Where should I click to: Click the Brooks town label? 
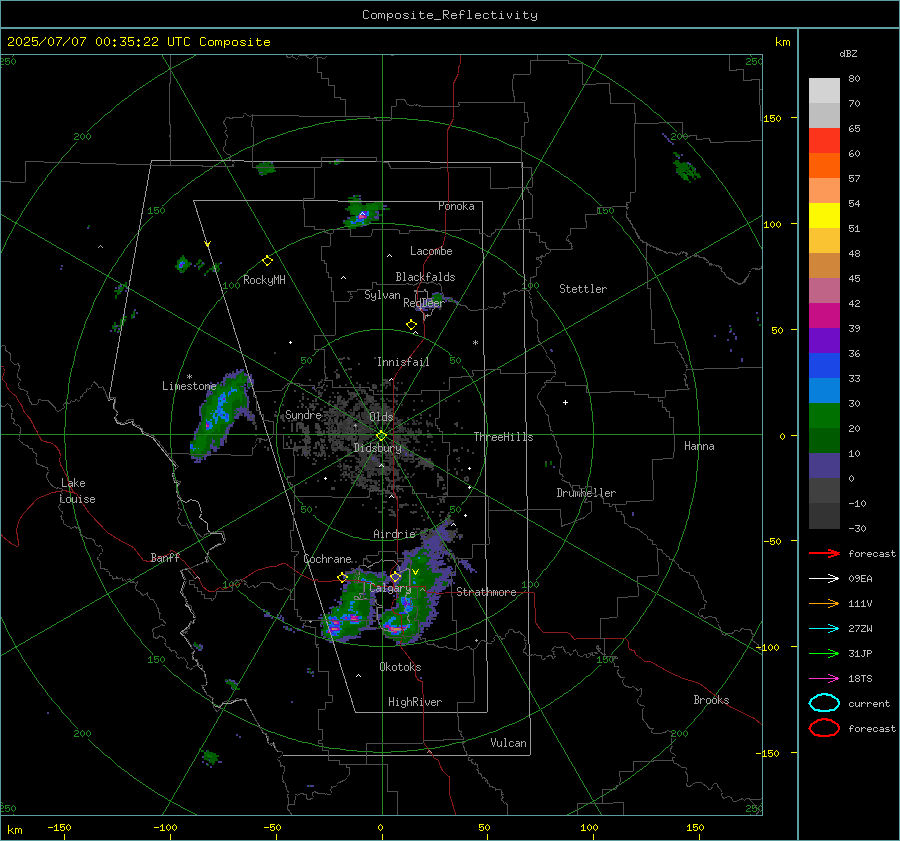pos(711,700)
